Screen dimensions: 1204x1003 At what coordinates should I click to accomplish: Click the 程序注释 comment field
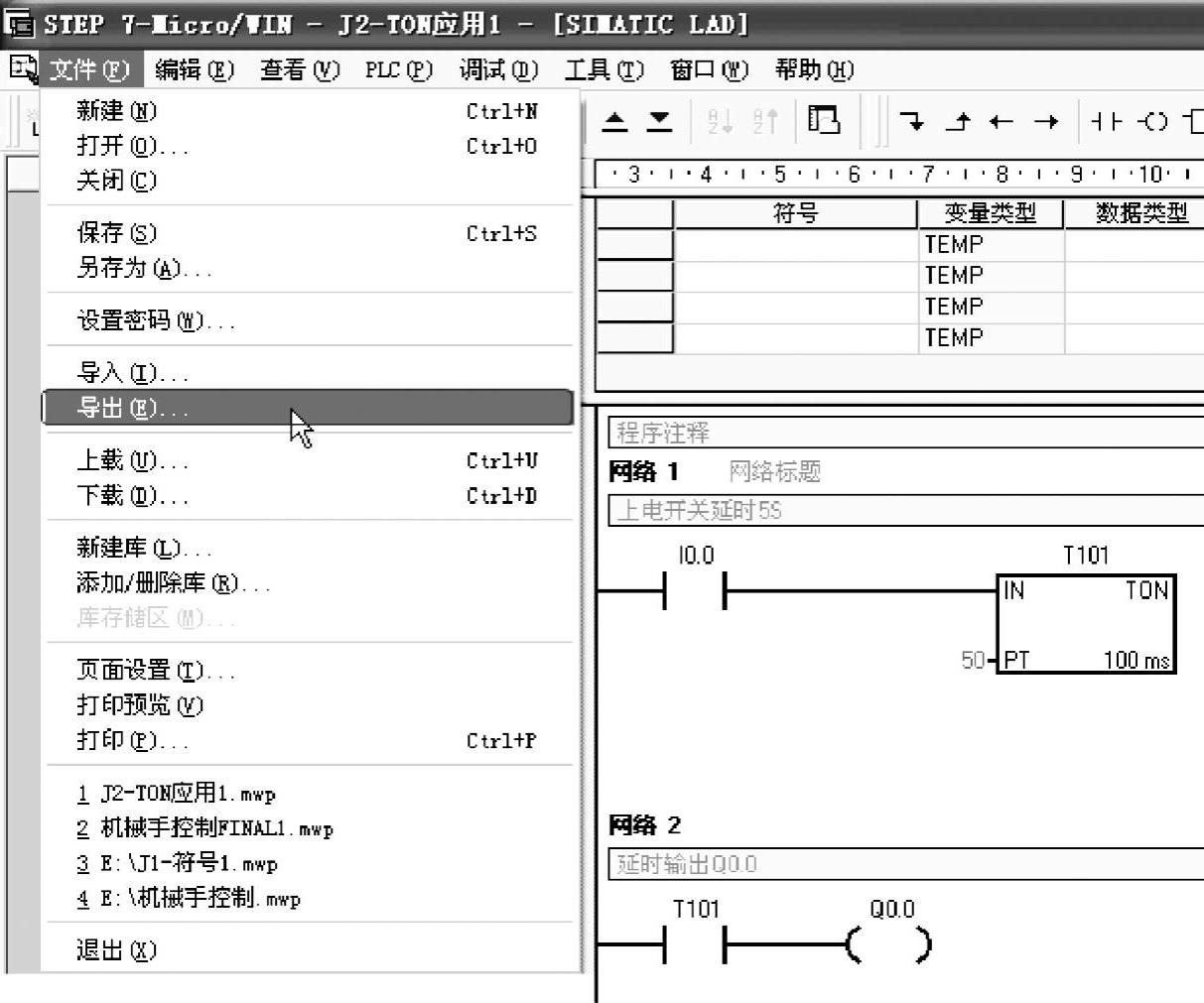[905, 433]
